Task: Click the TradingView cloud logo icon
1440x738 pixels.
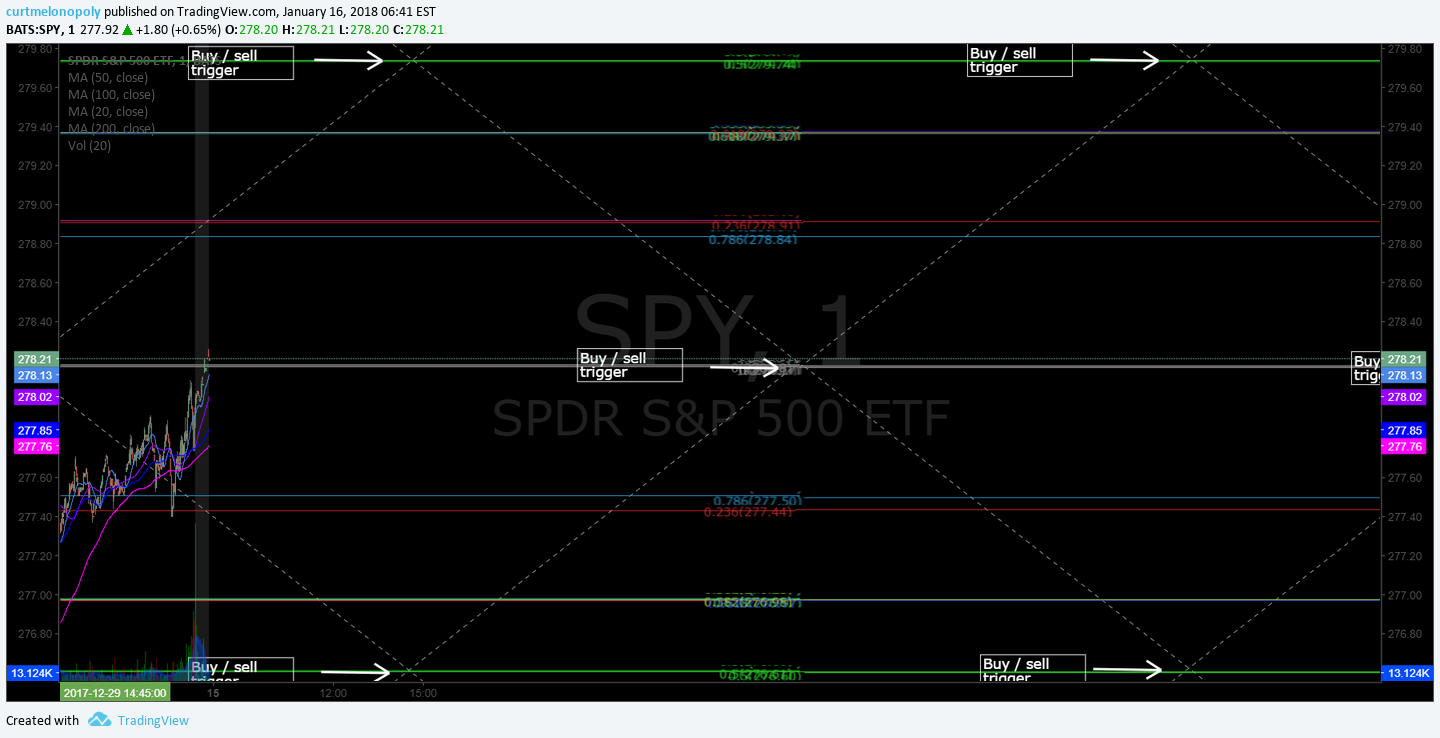Action: click(x=99, y=720)
